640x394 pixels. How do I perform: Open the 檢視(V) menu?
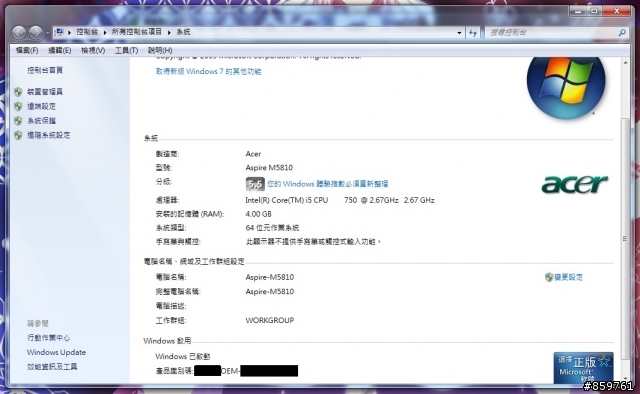93,50
